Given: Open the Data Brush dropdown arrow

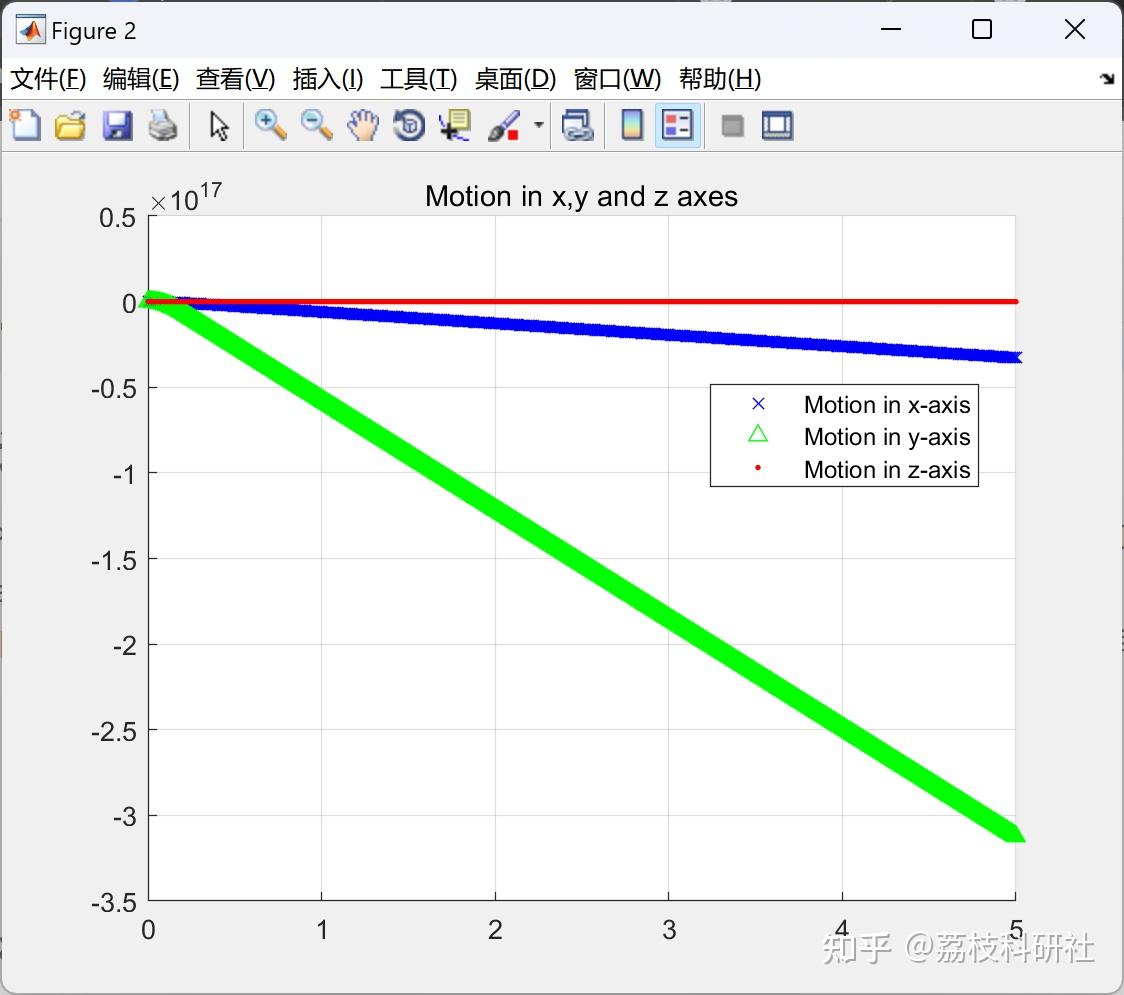Looking at the screenshot, I should point(538,126).
